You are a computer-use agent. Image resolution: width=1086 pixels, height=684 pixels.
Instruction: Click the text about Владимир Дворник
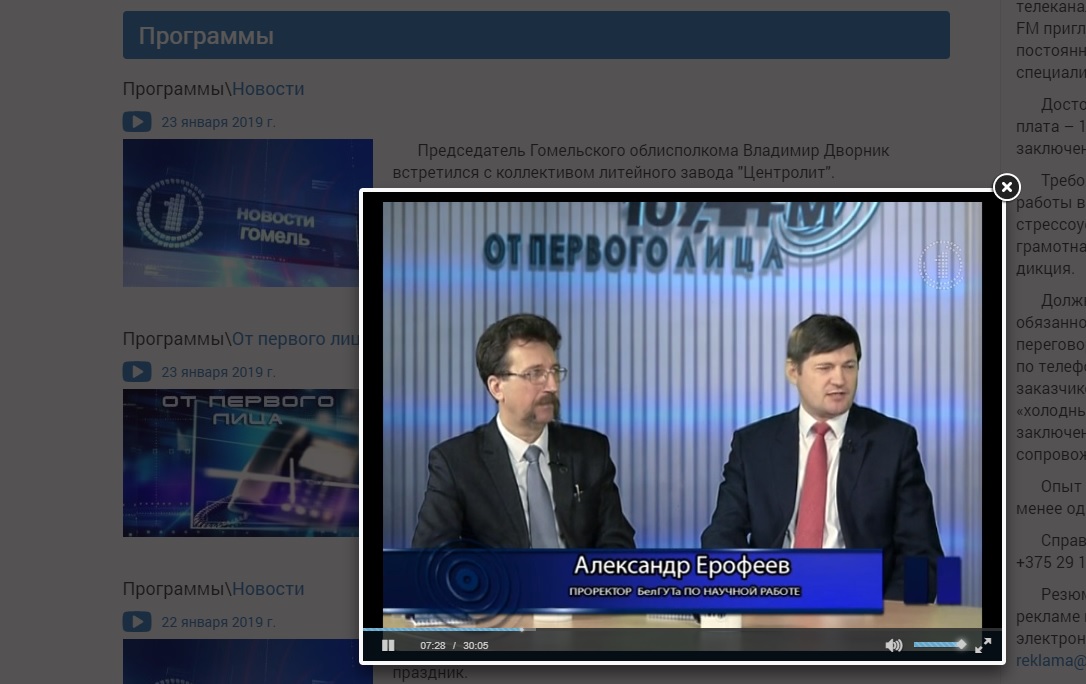[x=641, y=161]
